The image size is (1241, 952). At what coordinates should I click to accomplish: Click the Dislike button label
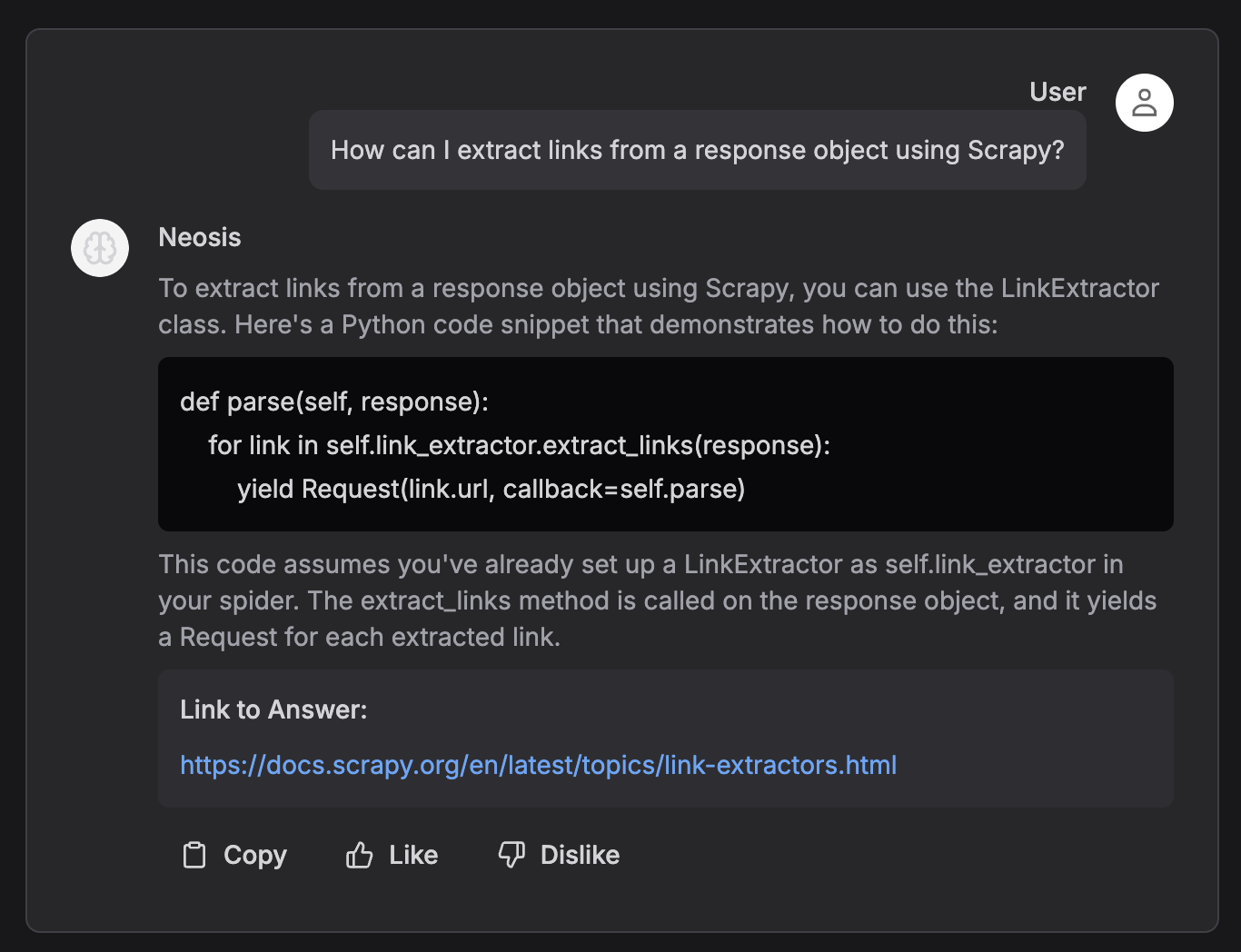[x=580, y=855]
